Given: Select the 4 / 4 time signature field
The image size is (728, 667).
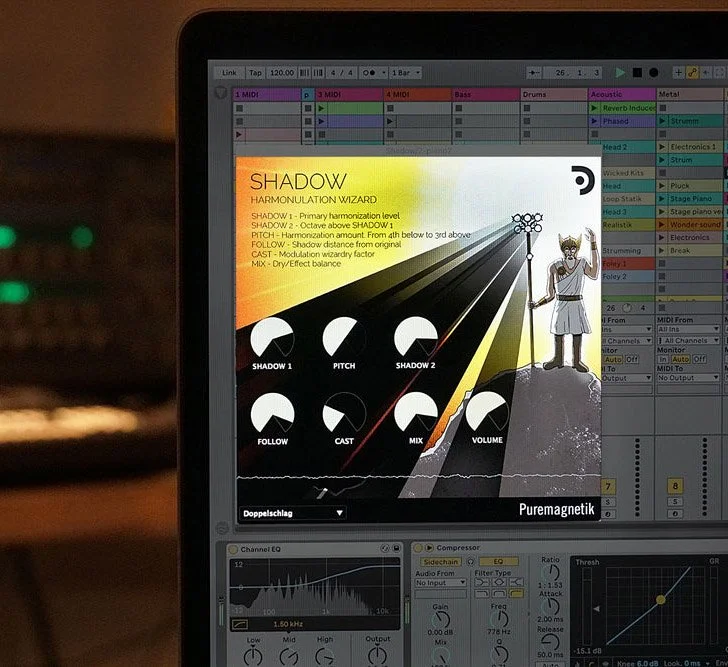Looking at the screenshot, I should (342, 73).
